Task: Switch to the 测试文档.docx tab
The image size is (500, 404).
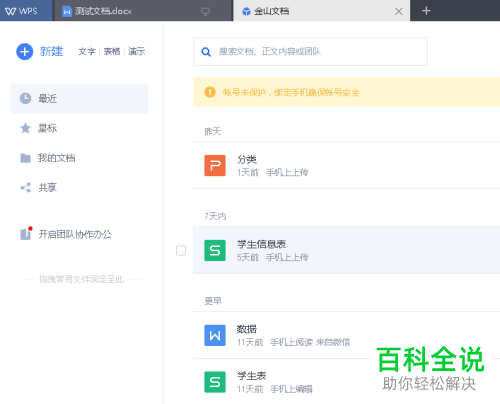Action: [x=143, y=11]
